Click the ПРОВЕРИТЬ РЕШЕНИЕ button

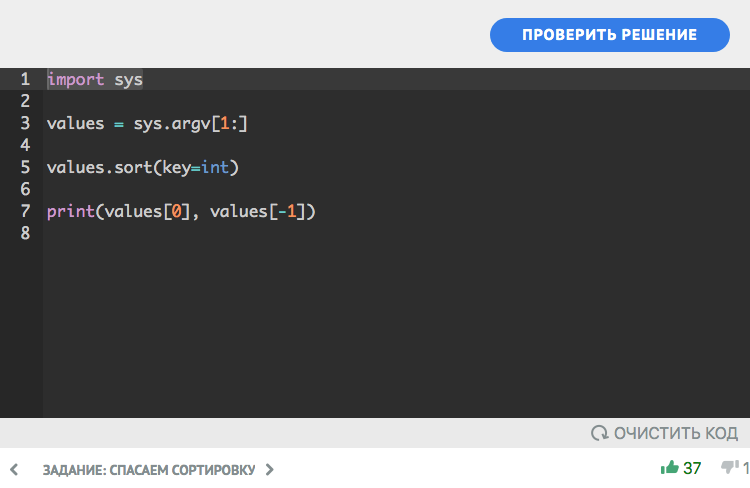[609, 35]
